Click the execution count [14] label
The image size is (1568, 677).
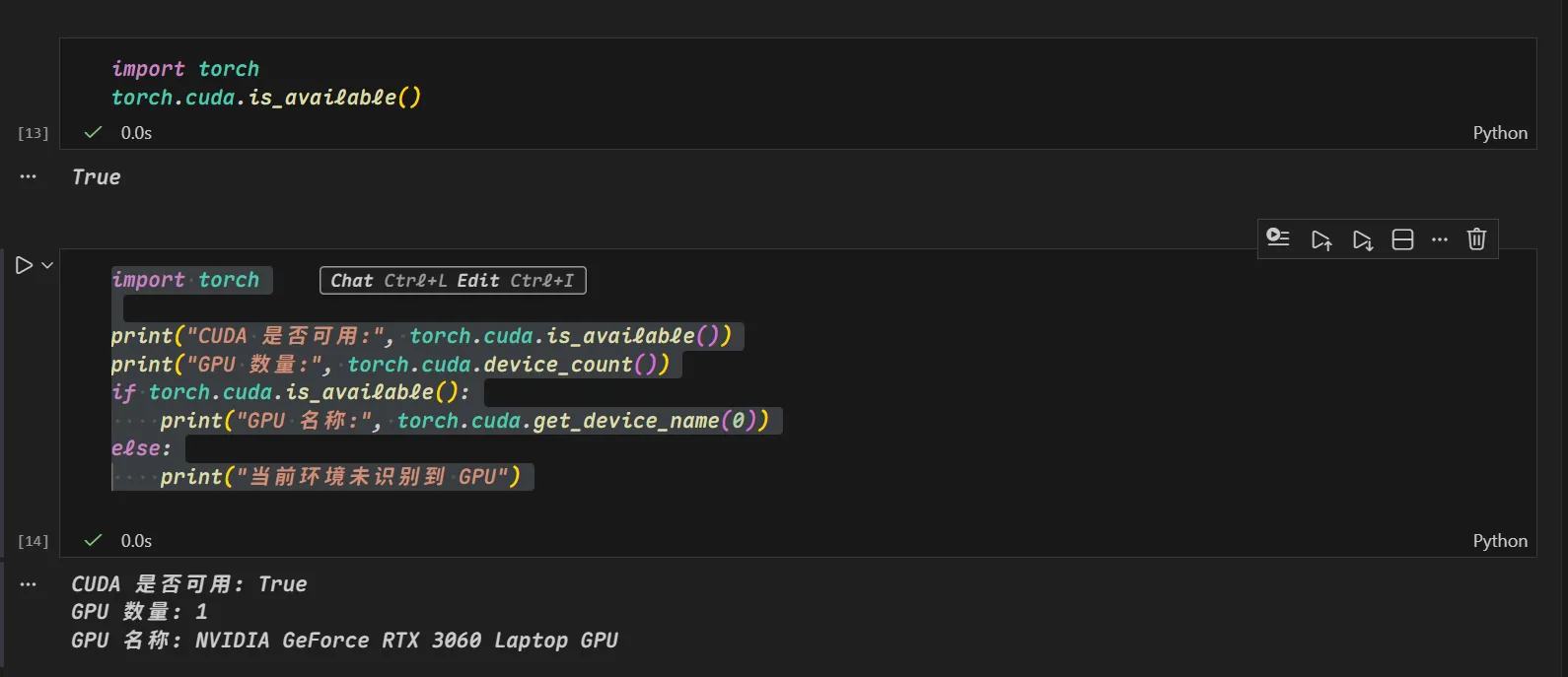(x=33, y=541)
